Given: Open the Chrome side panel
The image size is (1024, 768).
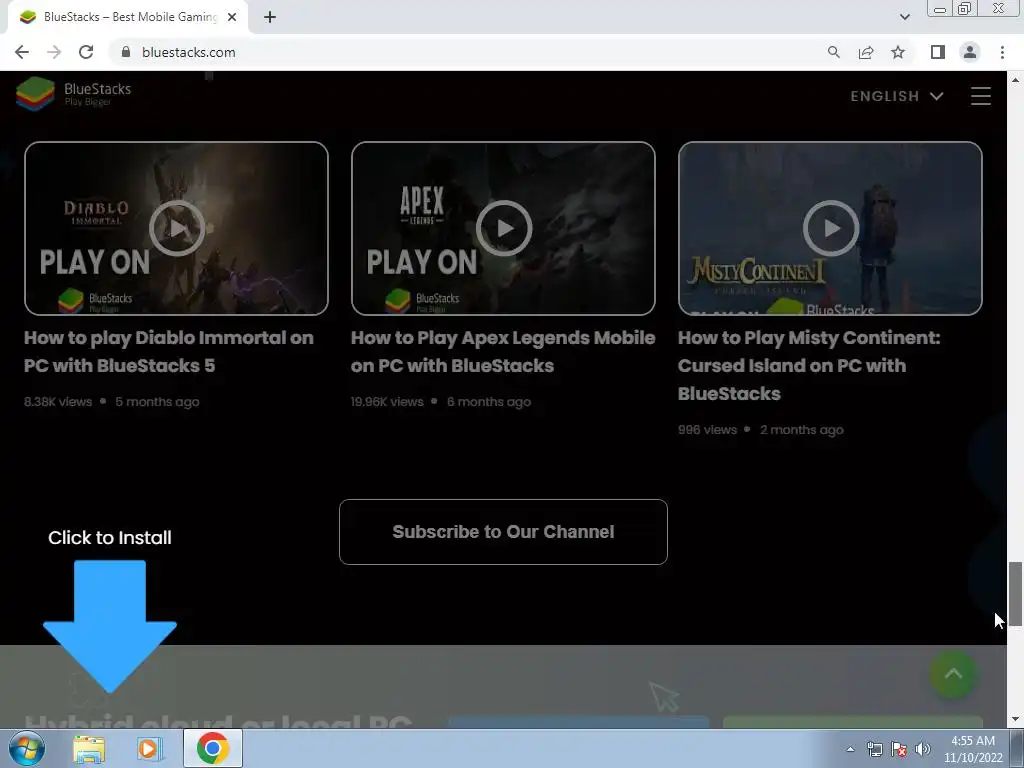Looking at the screenshot, I should [x=938, y=52].
